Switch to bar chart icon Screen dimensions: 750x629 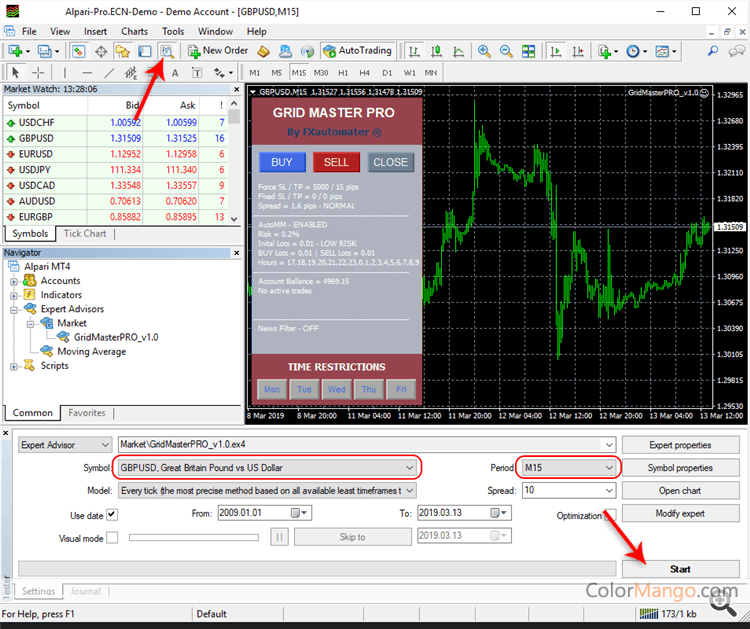tap(414, 51)
